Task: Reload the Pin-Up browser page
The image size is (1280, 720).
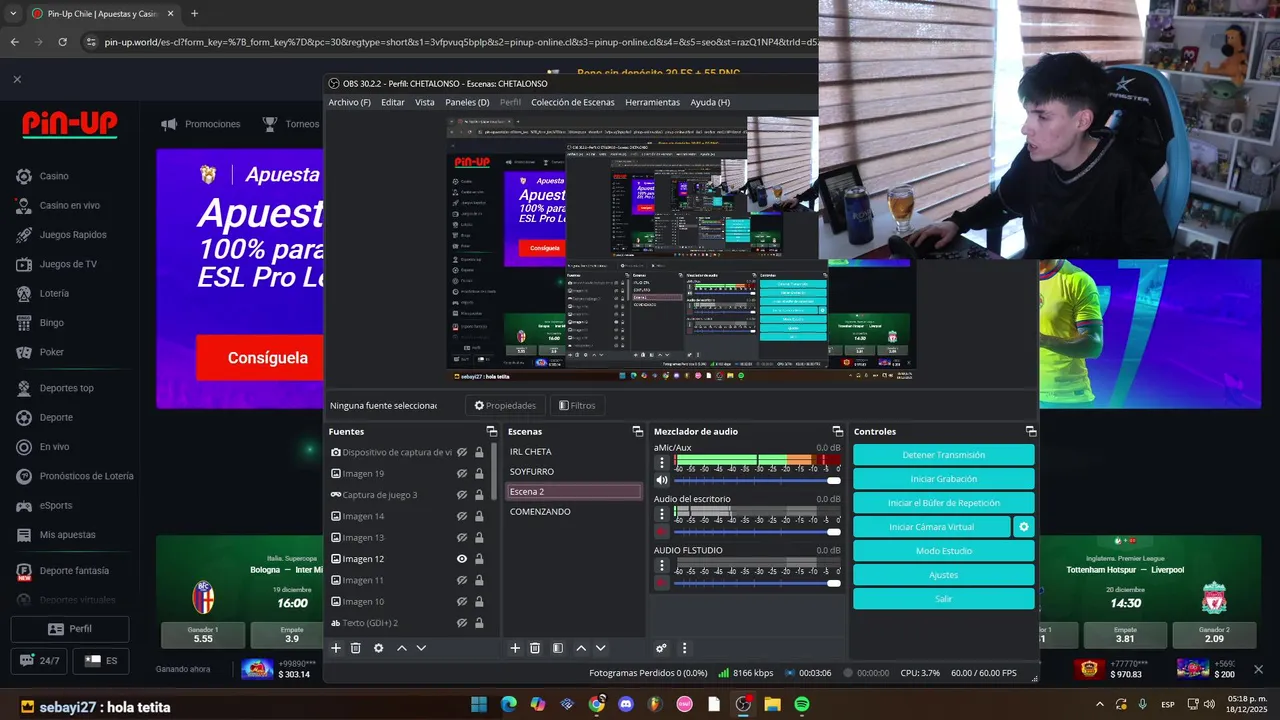Action: tap(62, 42)
